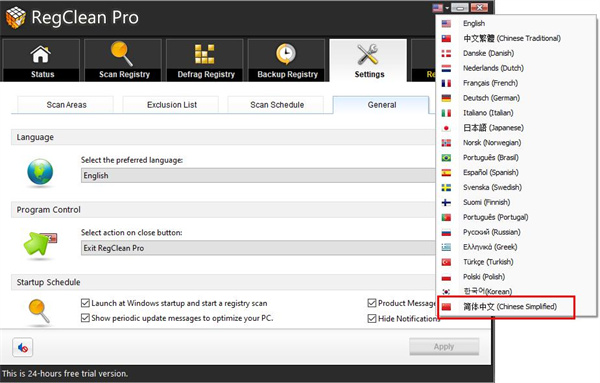Screen dimensions: 600x383
Task: Choose English from language menu
Action: (x=517, y=23)
